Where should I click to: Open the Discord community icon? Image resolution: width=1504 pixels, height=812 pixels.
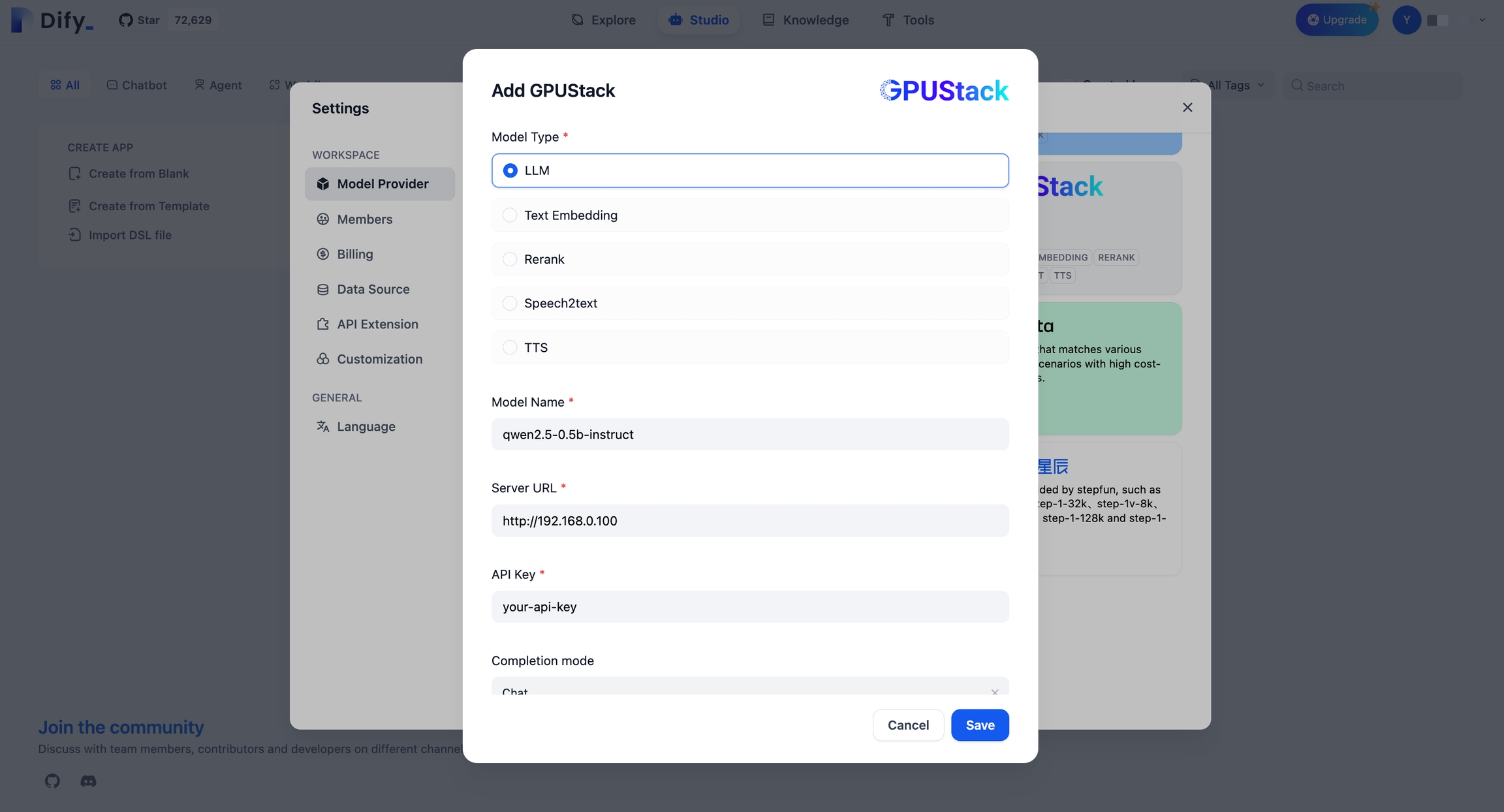tap(88, 781)
